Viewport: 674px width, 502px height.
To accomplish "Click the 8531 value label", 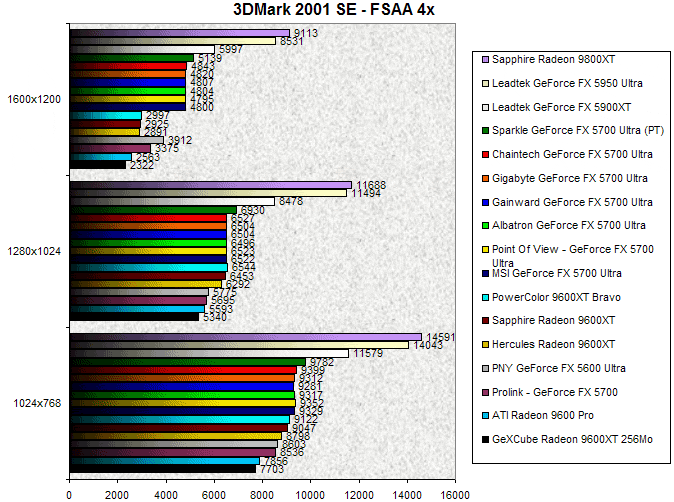I will coord(291,41).
